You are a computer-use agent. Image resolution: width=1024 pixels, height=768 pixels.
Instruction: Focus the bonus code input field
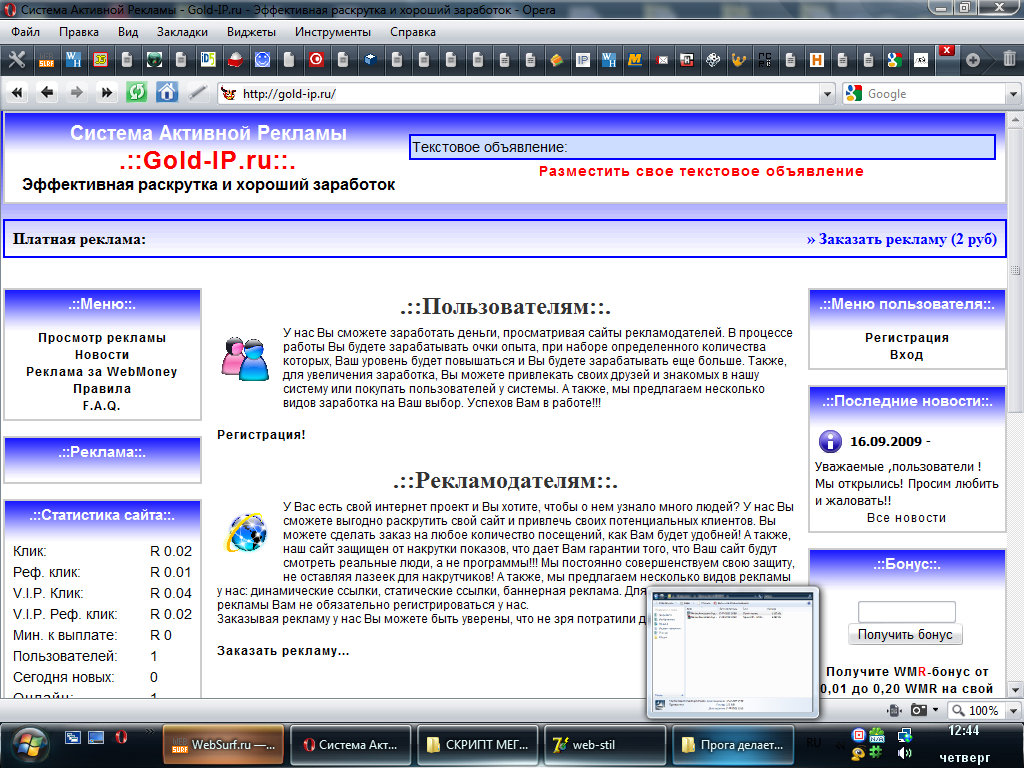pyautogui.click(x=906, y=611)
